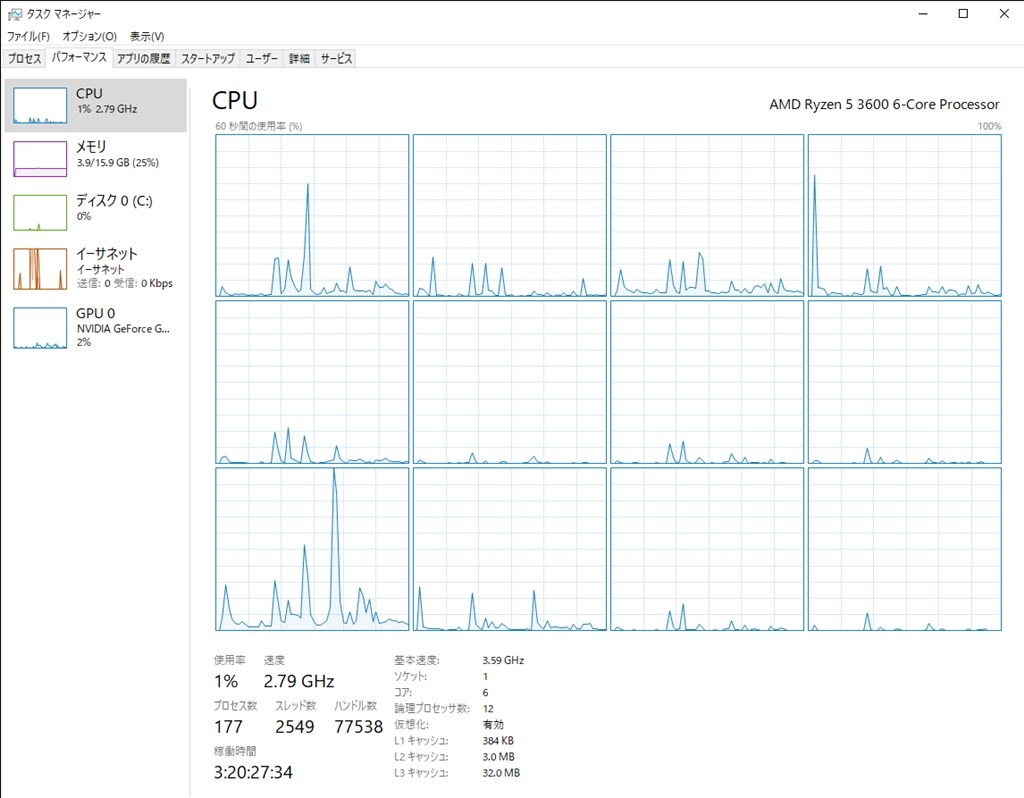Maximize the Task Manager window
1024x798 pixels.
963,14
